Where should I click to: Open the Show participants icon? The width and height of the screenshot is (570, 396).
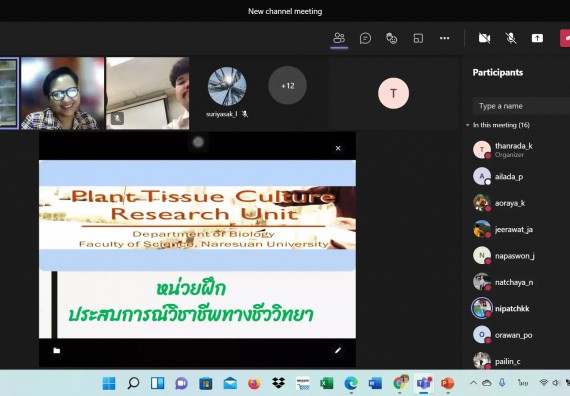click(x=339, y=38)
